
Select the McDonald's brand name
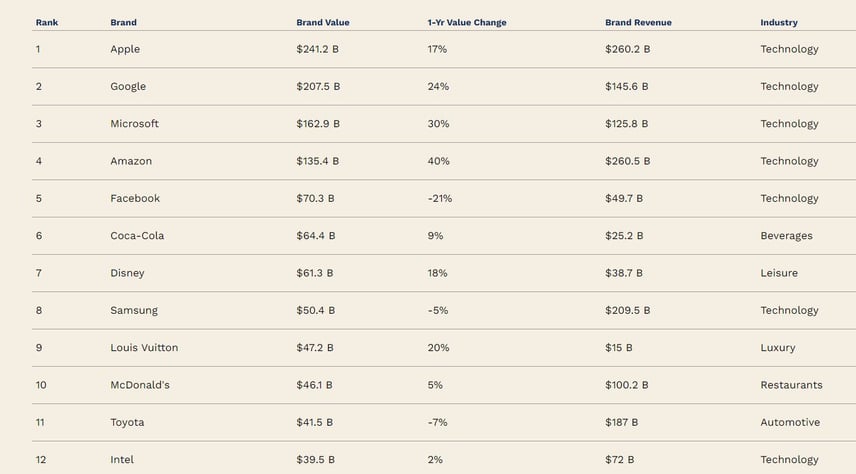pyautogui.click(x=140, y=385)
